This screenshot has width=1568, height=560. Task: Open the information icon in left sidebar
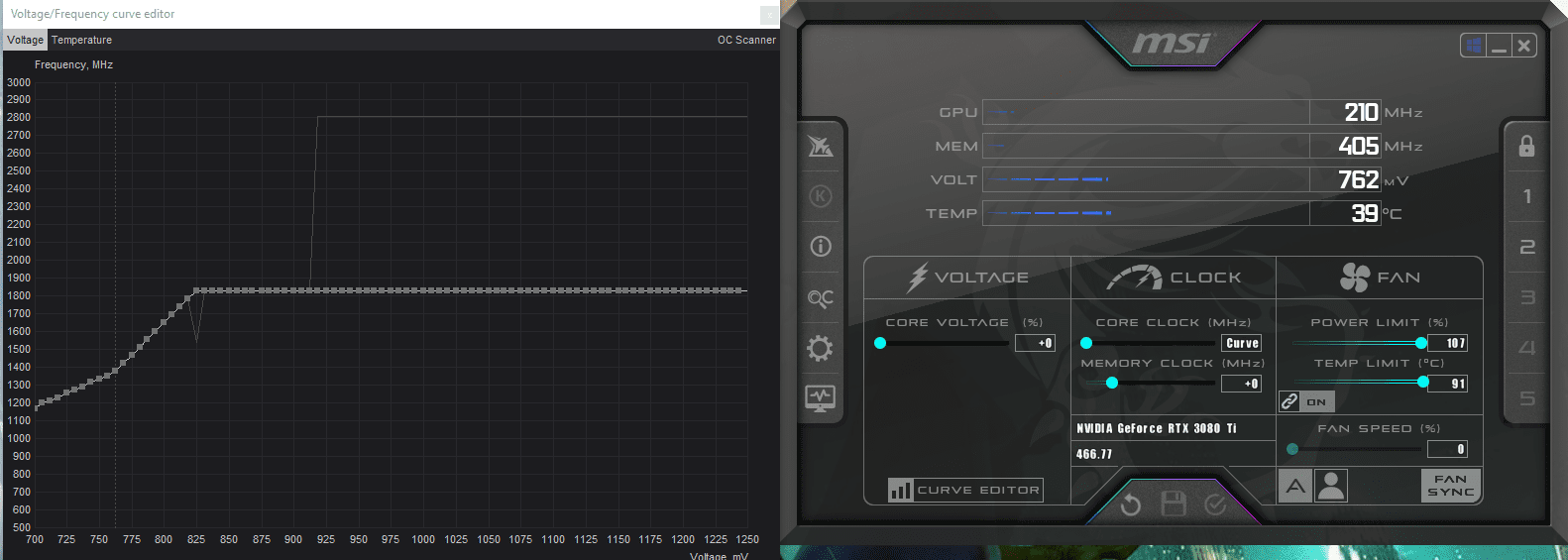(821, 246)
